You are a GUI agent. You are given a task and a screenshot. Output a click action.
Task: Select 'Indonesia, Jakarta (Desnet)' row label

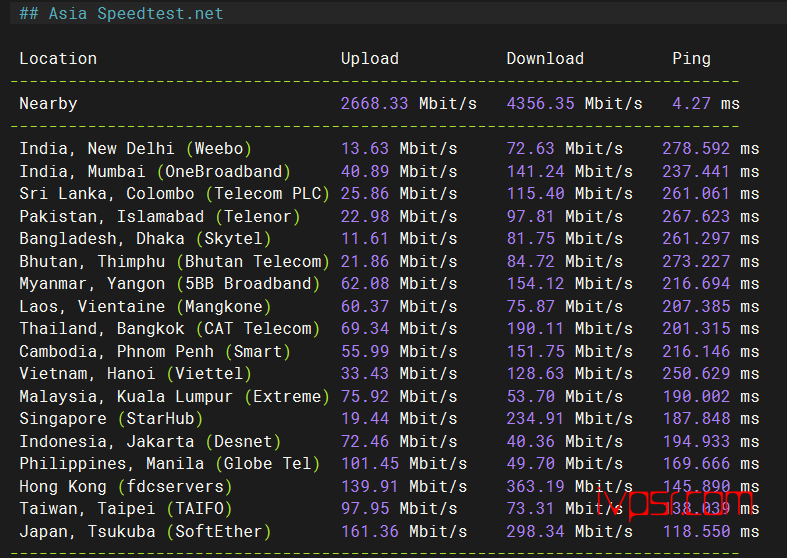[150, 443]
